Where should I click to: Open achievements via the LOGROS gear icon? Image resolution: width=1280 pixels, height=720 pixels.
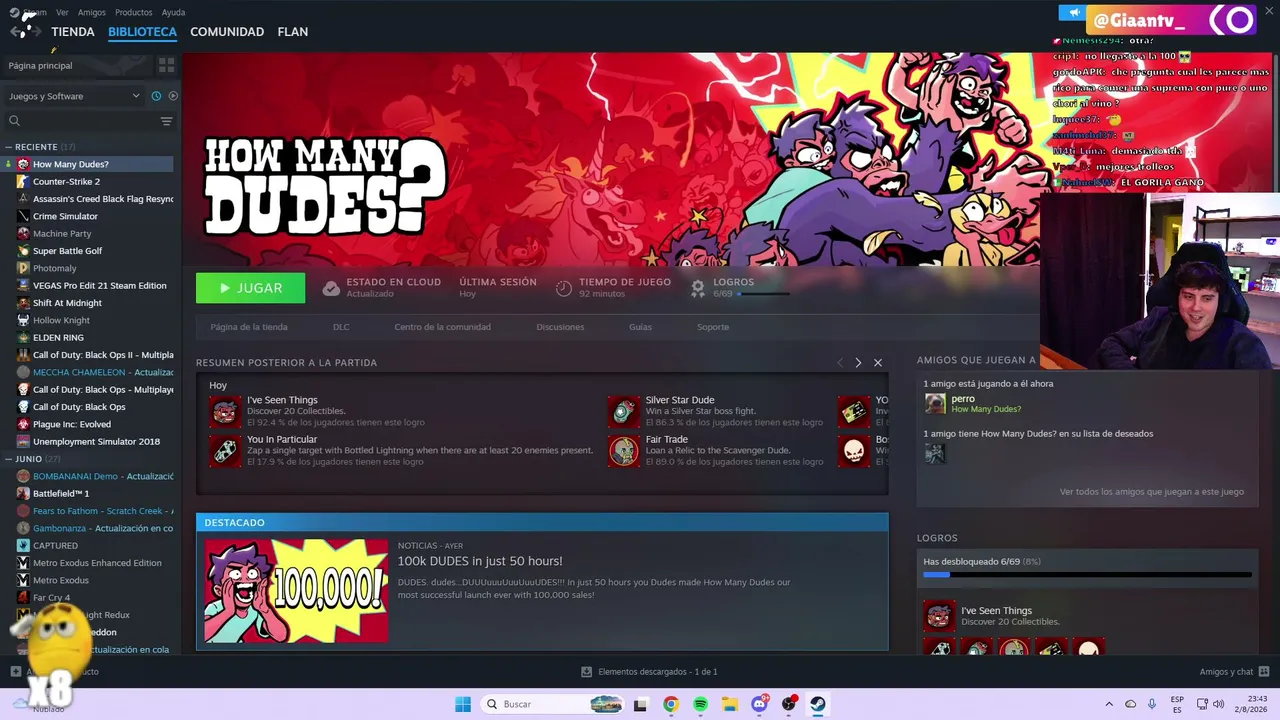698,288
